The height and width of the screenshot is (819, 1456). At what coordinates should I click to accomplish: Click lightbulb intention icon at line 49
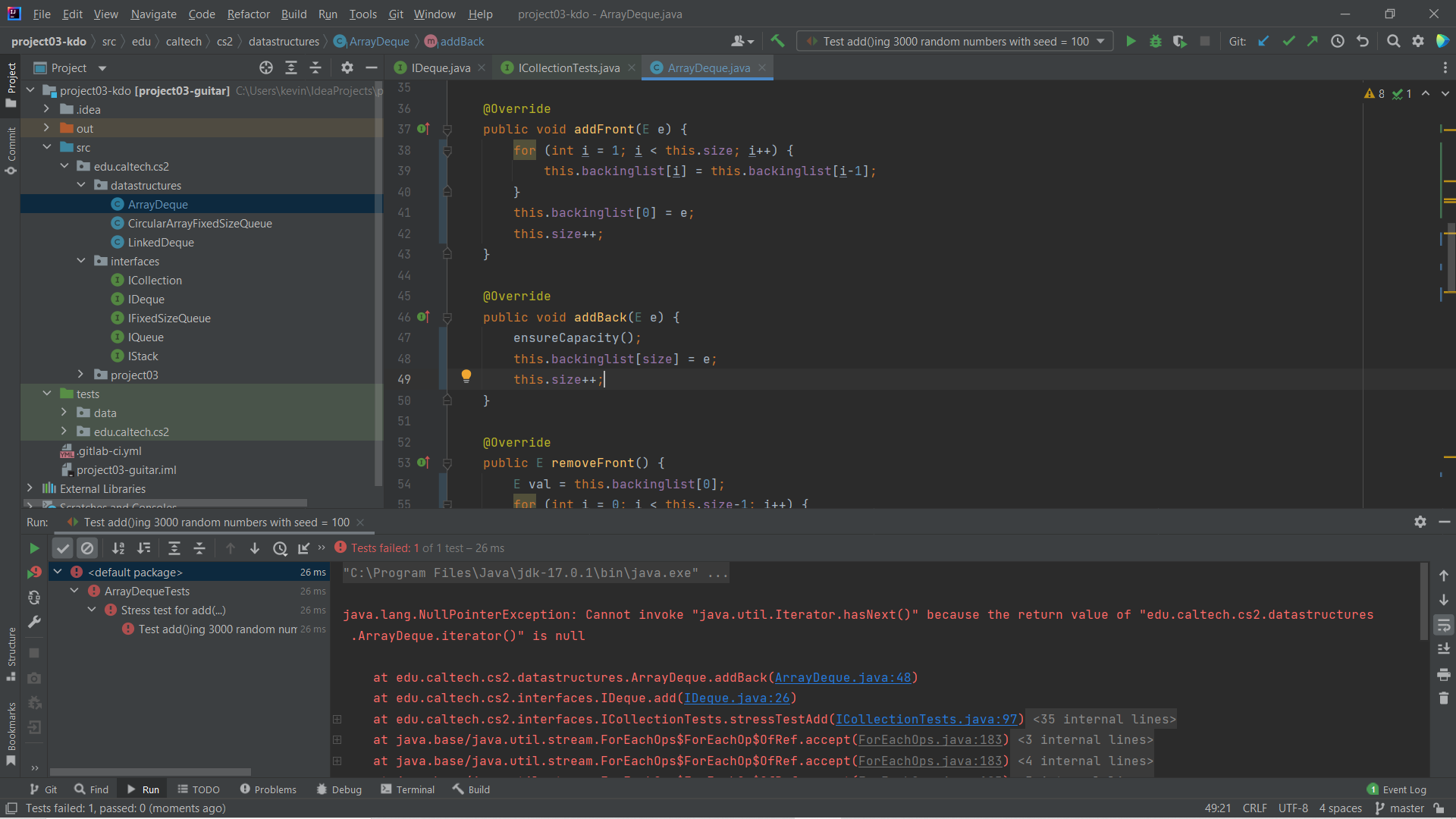[466, 376]
